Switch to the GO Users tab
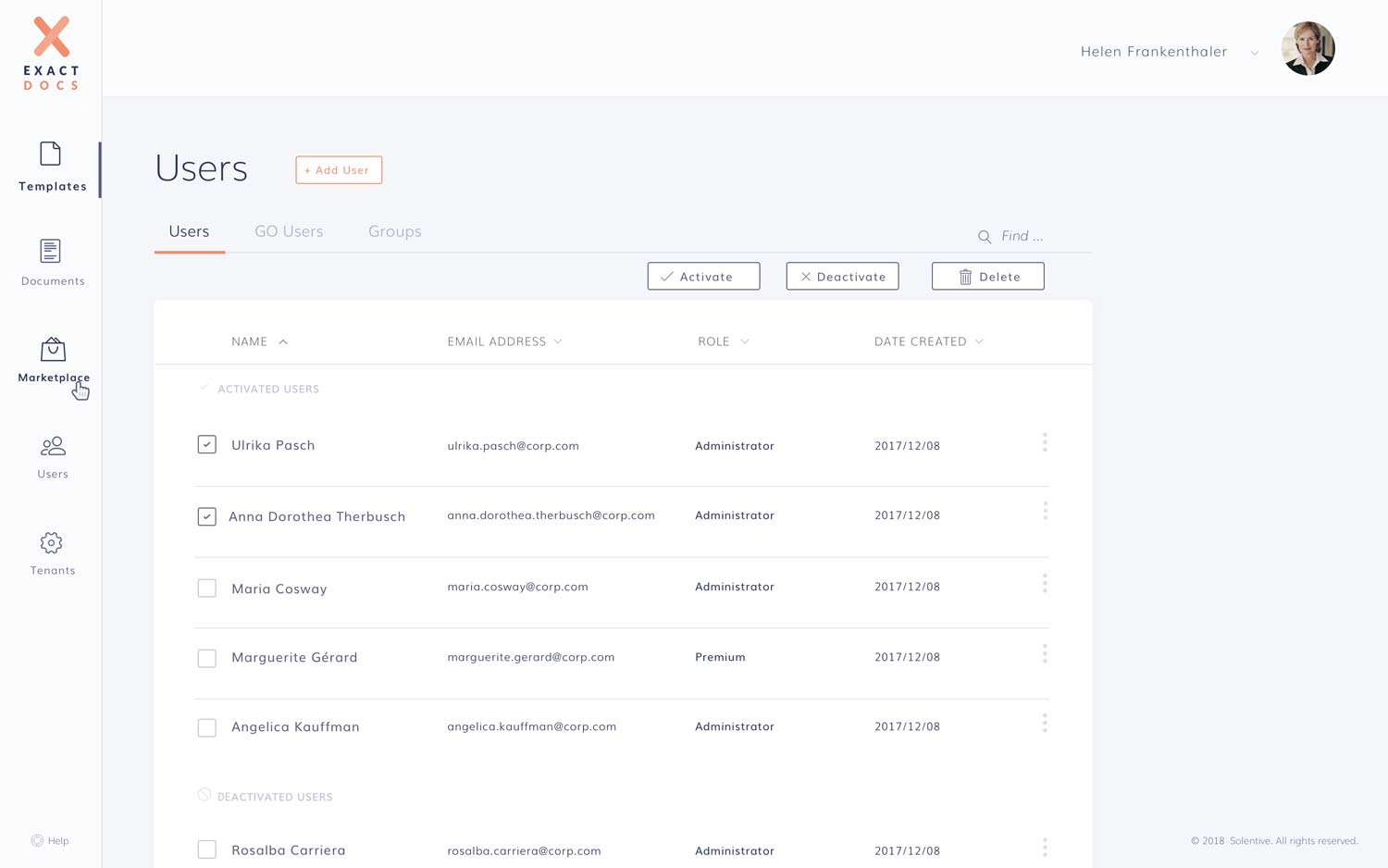Viewport: 1388px width, 868px height. [289, 231]
